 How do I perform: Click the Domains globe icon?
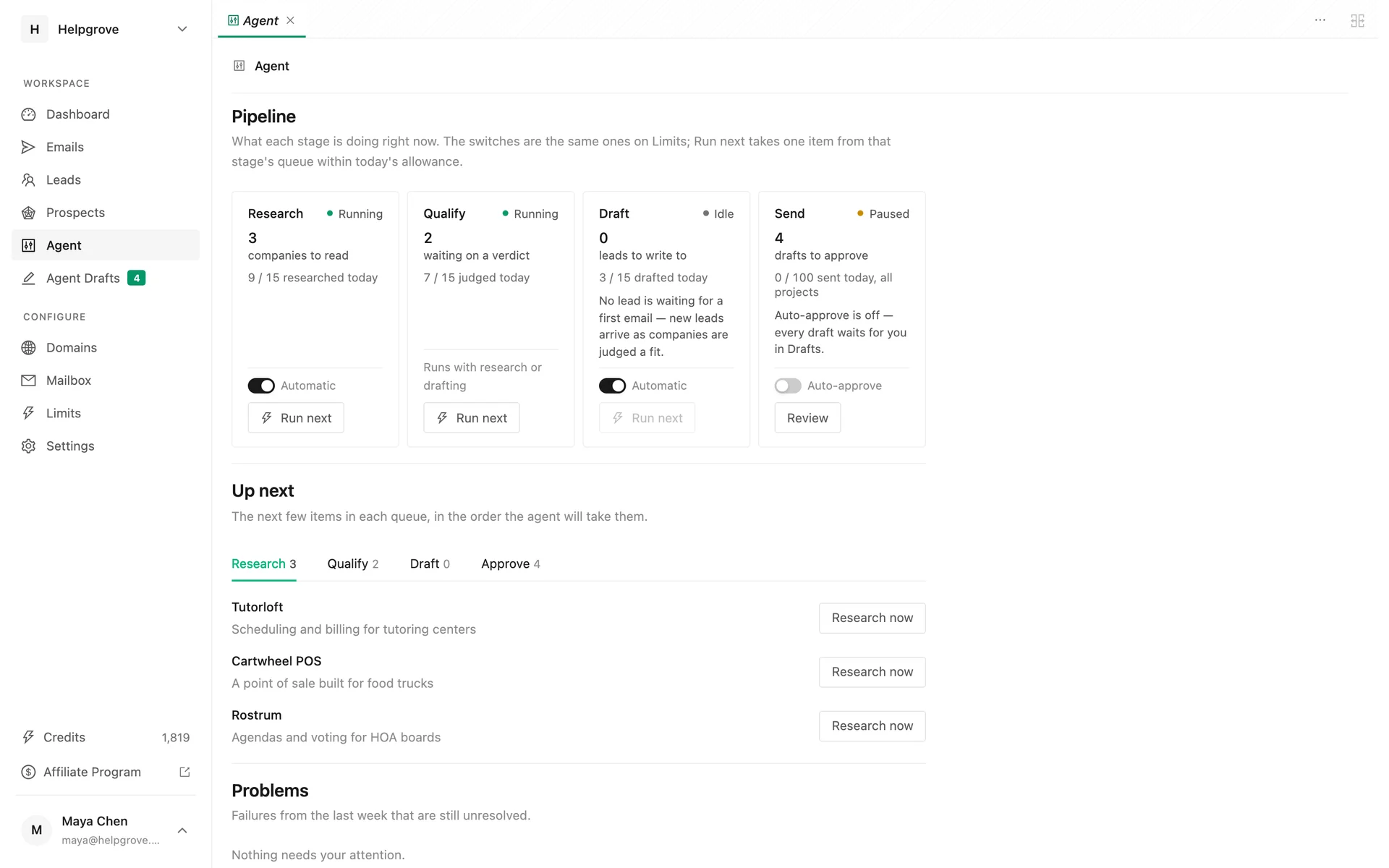point(28,348)
